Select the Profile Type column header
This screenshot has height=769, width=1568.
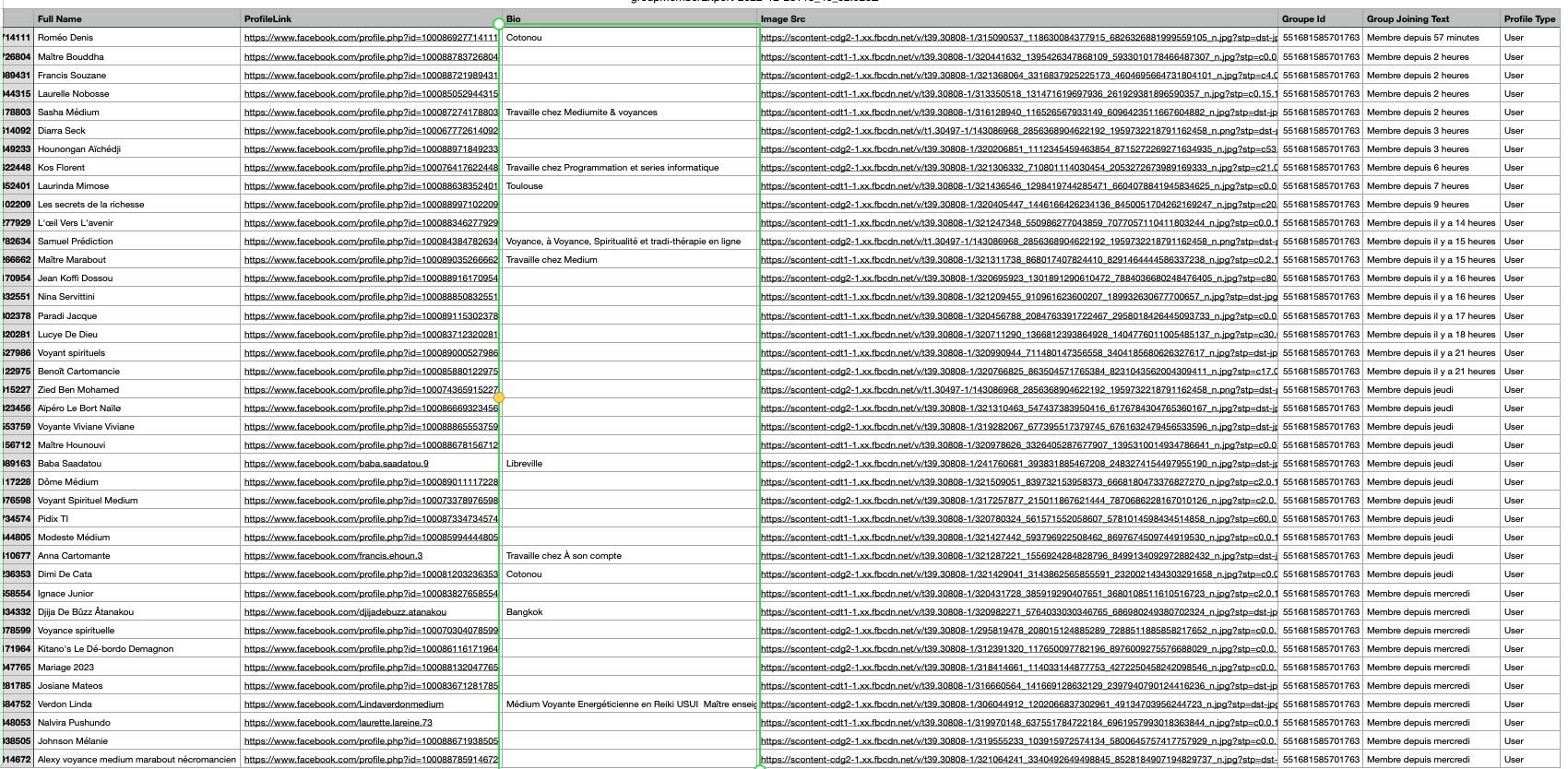[1530, 18]
